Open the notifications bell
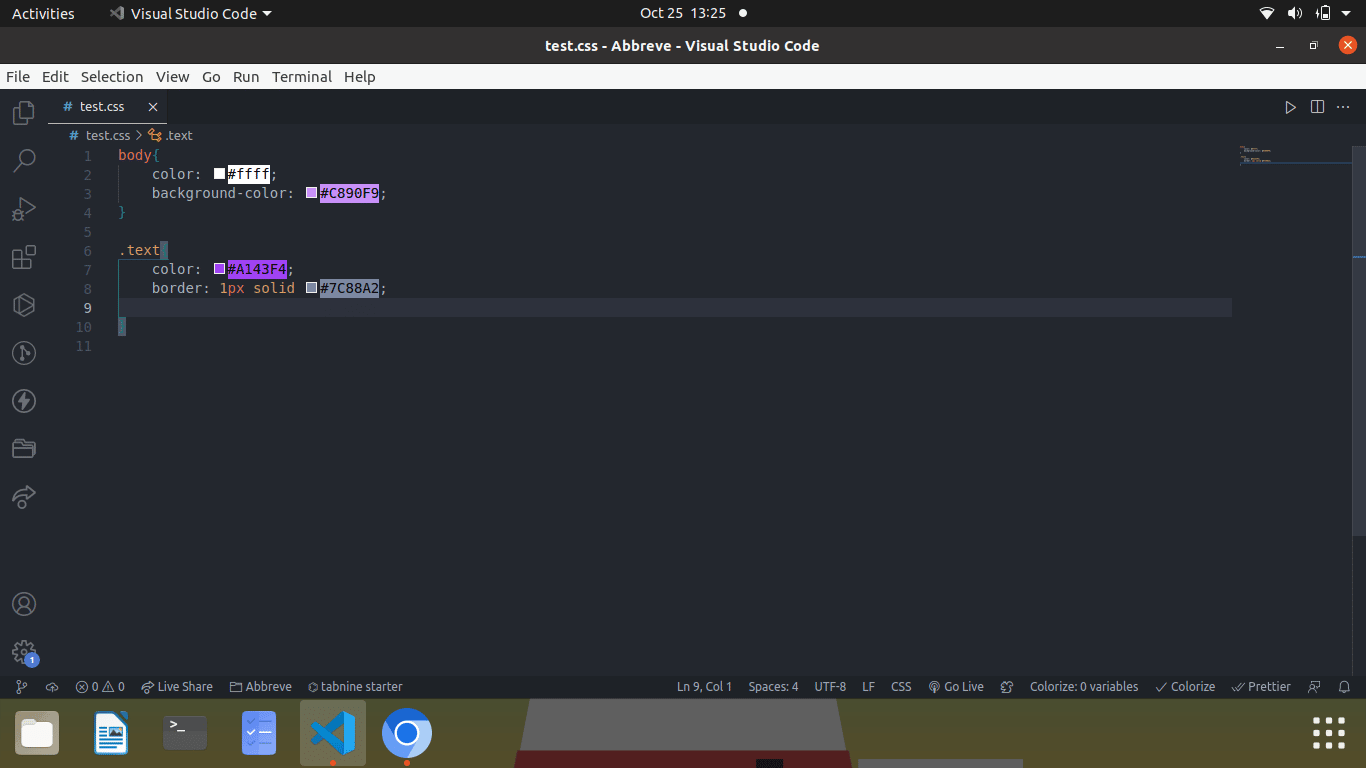 (x=1345, y=687)
